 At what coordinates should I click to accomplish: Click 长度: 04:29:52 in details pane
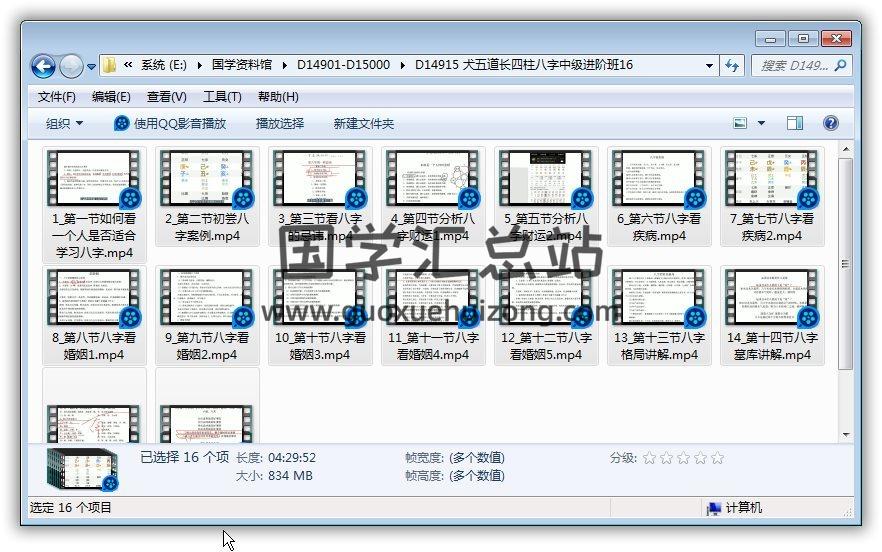276,458
